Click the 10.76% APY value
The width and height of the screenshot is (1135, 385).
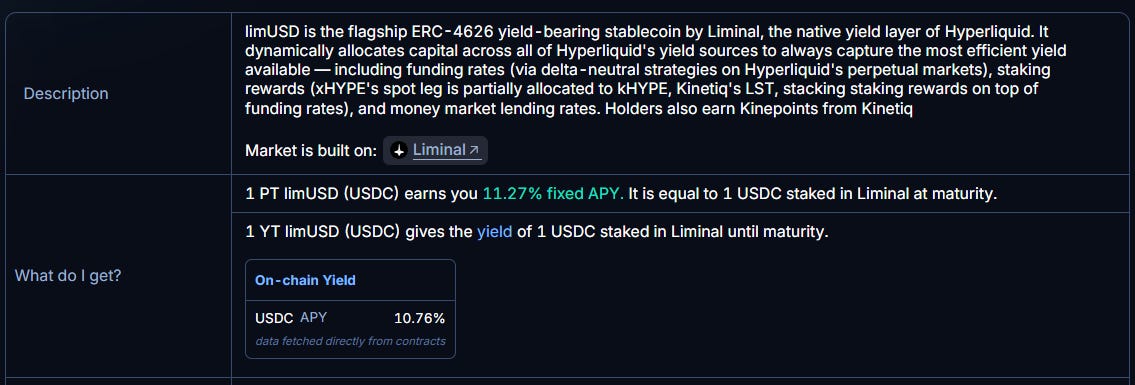(419, 318)
